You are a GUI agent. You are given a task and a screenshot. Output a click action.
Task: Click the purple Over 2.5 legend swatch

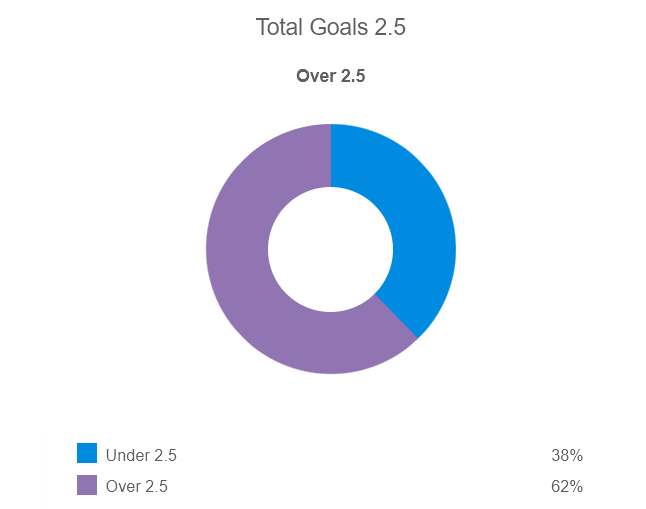[x=87, y=485]
